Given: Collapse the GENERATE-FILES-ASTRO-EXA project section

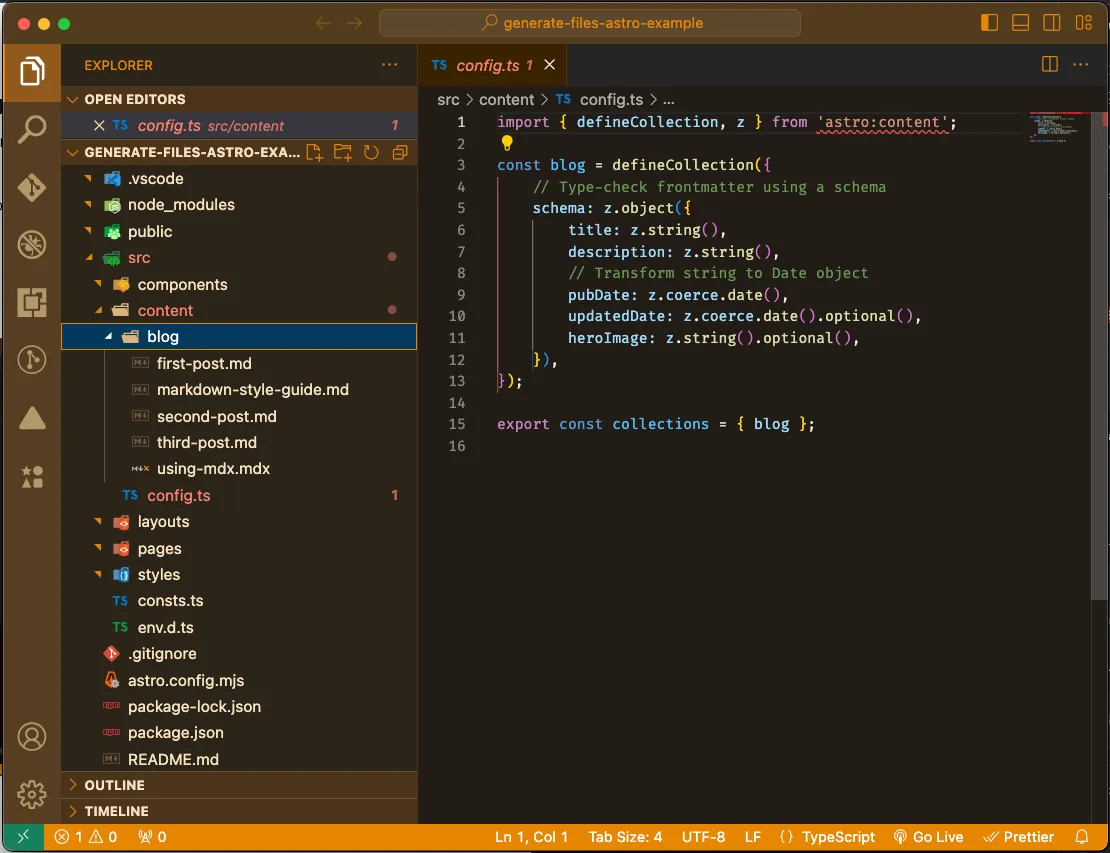Looking at the screenshot, I should (x=72, y=152).
